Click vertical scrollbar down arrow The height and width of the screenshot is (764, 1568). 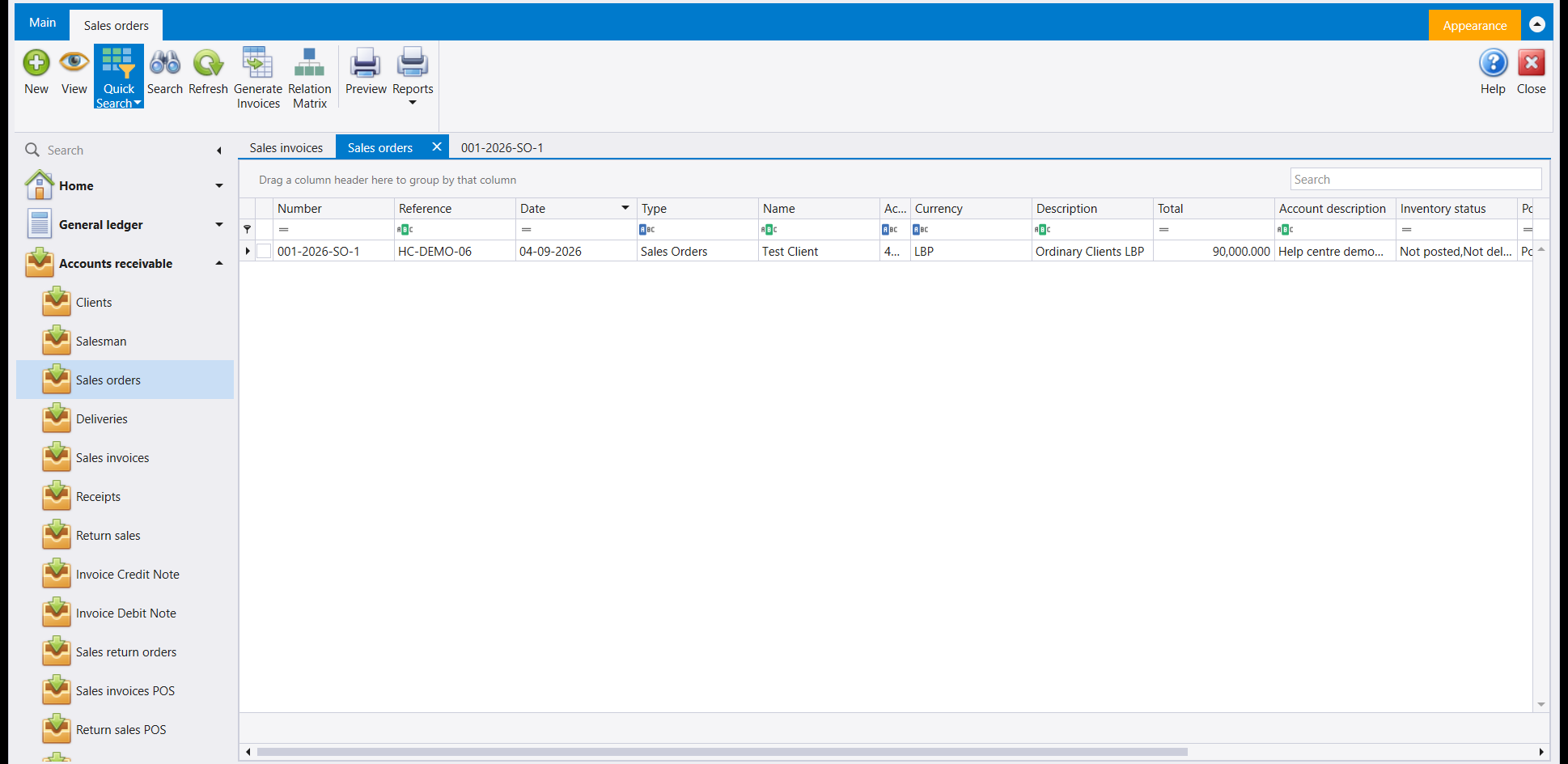pyautogui.click(x=1541, y=705)
